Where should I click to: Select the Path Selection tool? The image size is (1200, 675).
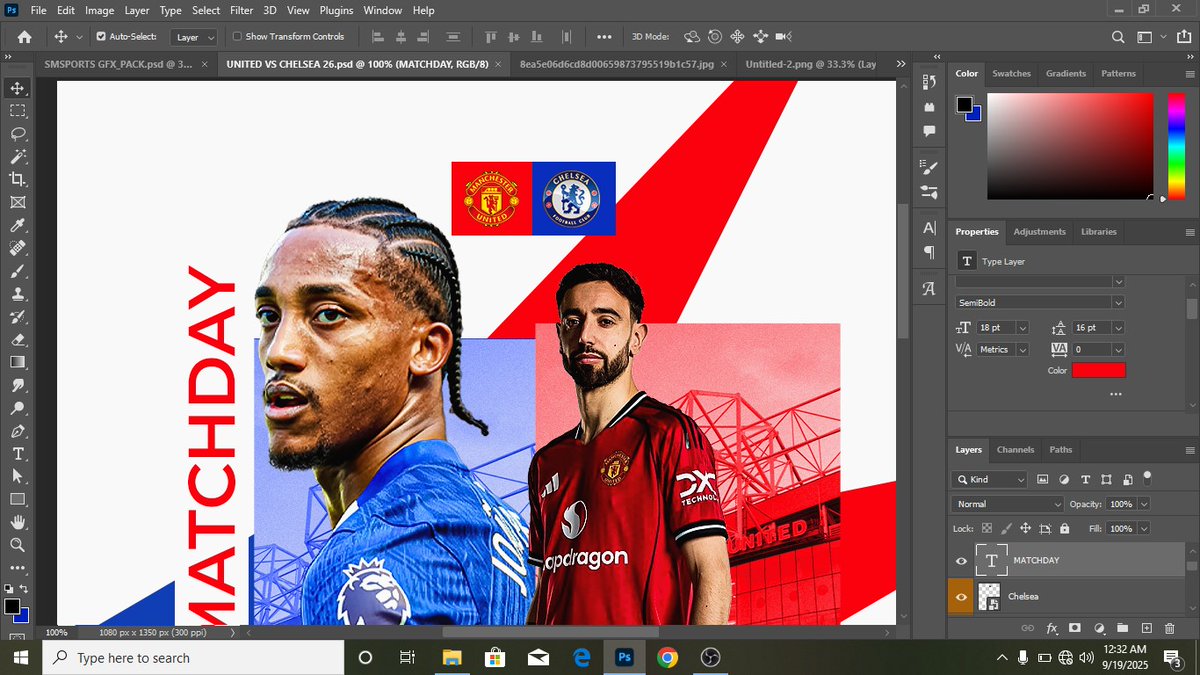point(17,476)
